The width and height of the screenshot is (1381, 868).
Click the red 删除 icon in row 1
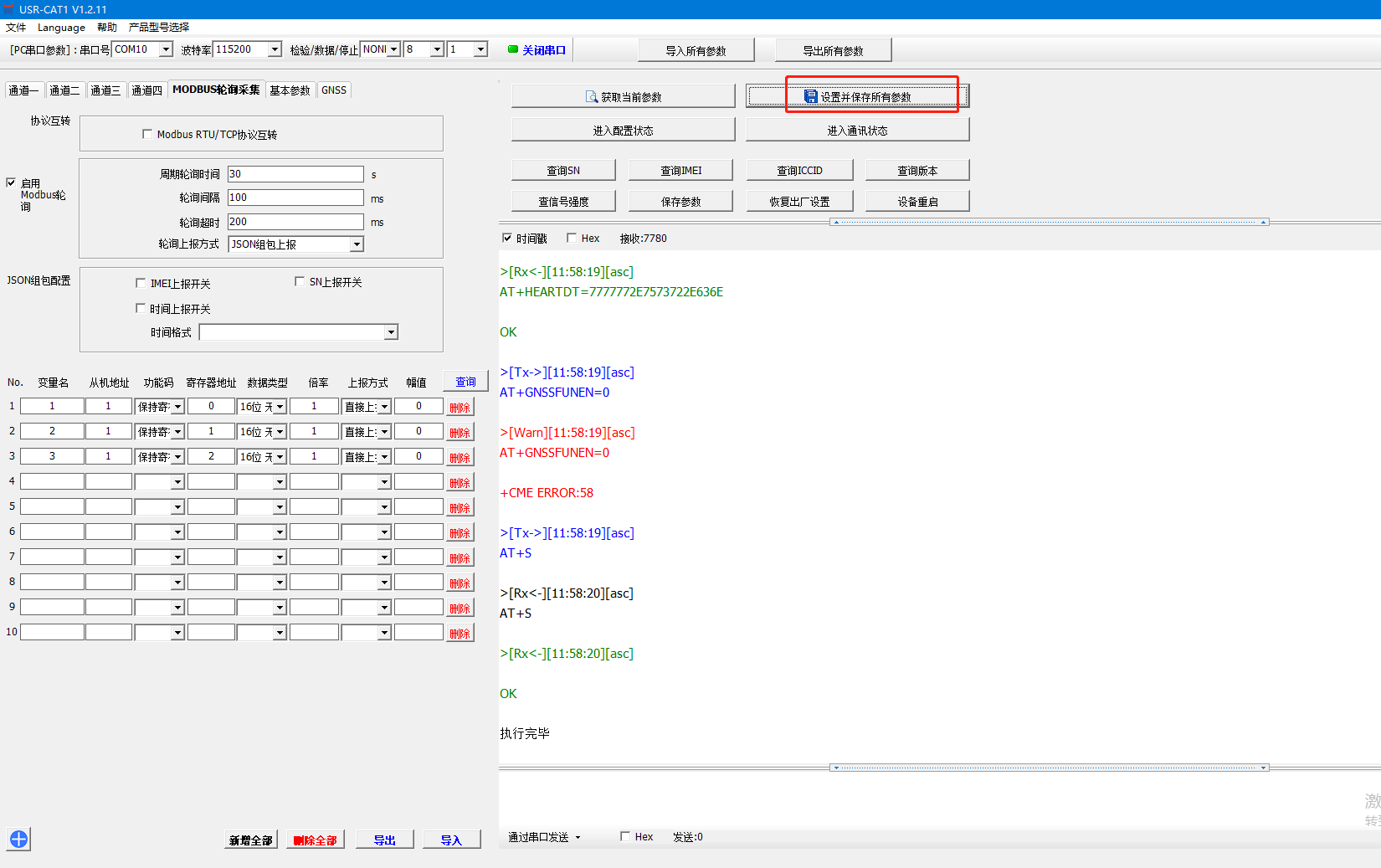click(x=459, y=408)
